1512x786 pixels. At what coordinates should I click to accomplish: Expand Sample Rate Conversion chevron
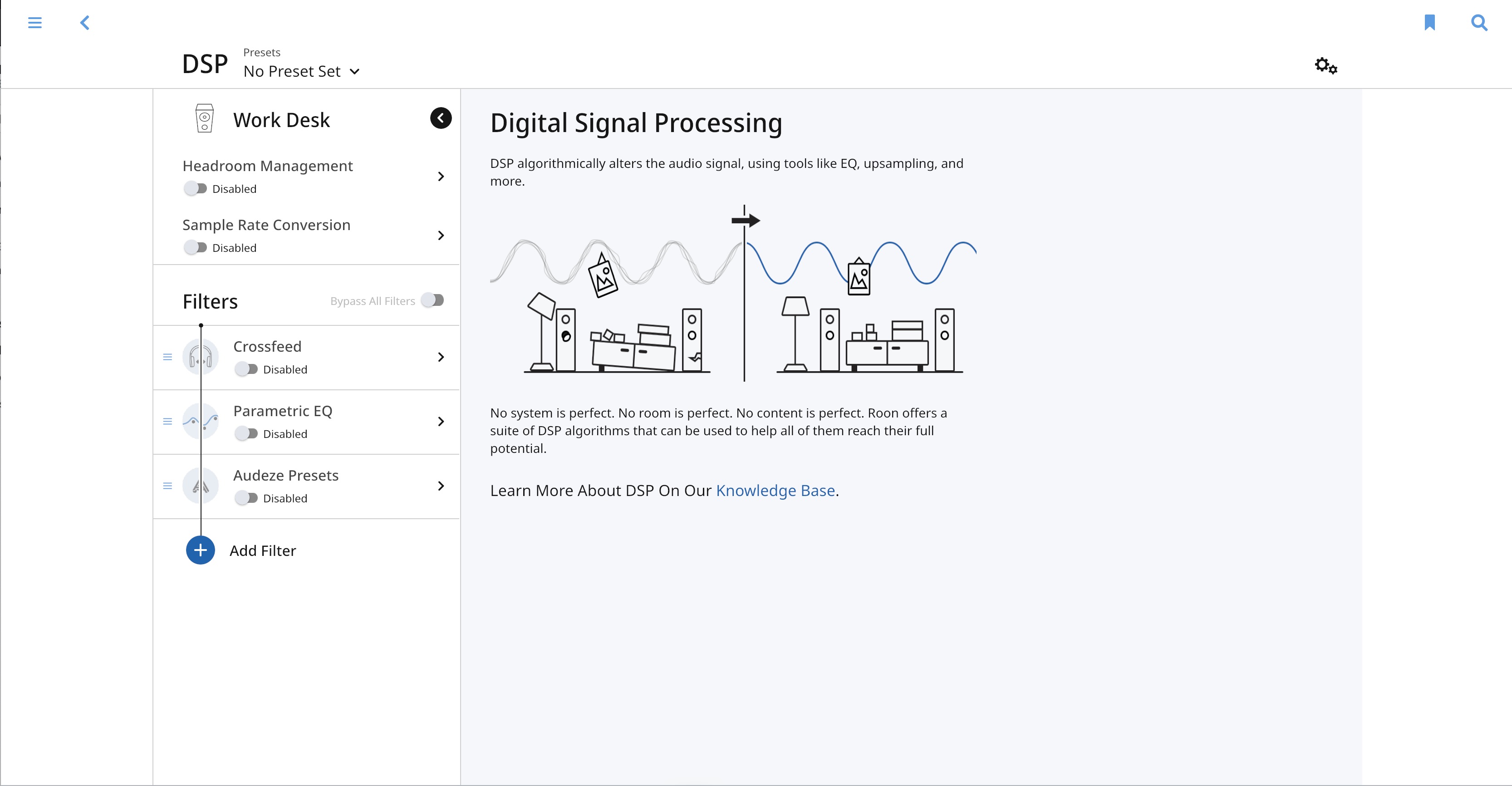(441, 236)
